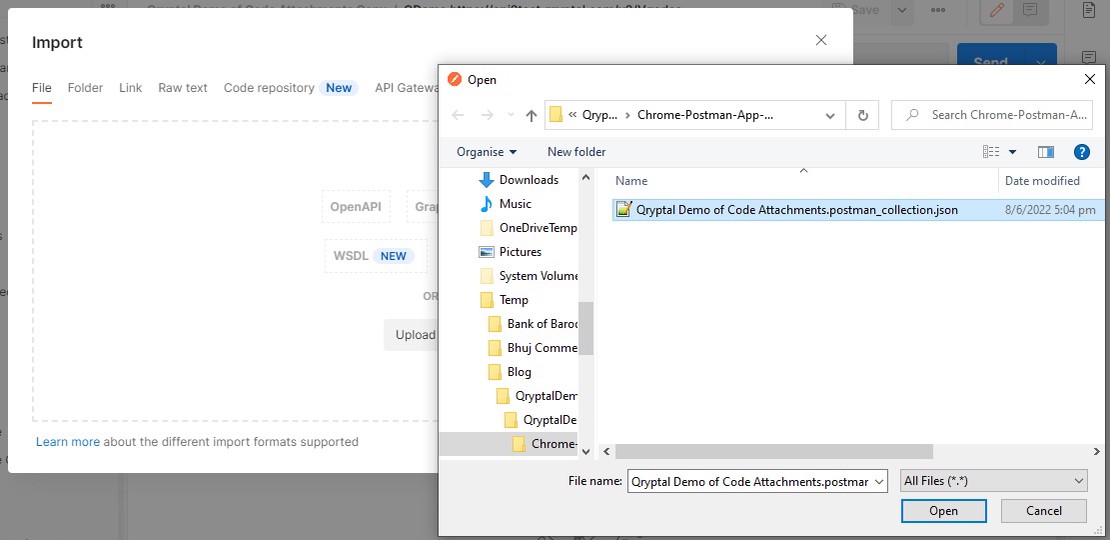The height and width of the screenshot is (540, 1110).
Task: Close the Import dialog with X
Action: click(x=821, y=40)
